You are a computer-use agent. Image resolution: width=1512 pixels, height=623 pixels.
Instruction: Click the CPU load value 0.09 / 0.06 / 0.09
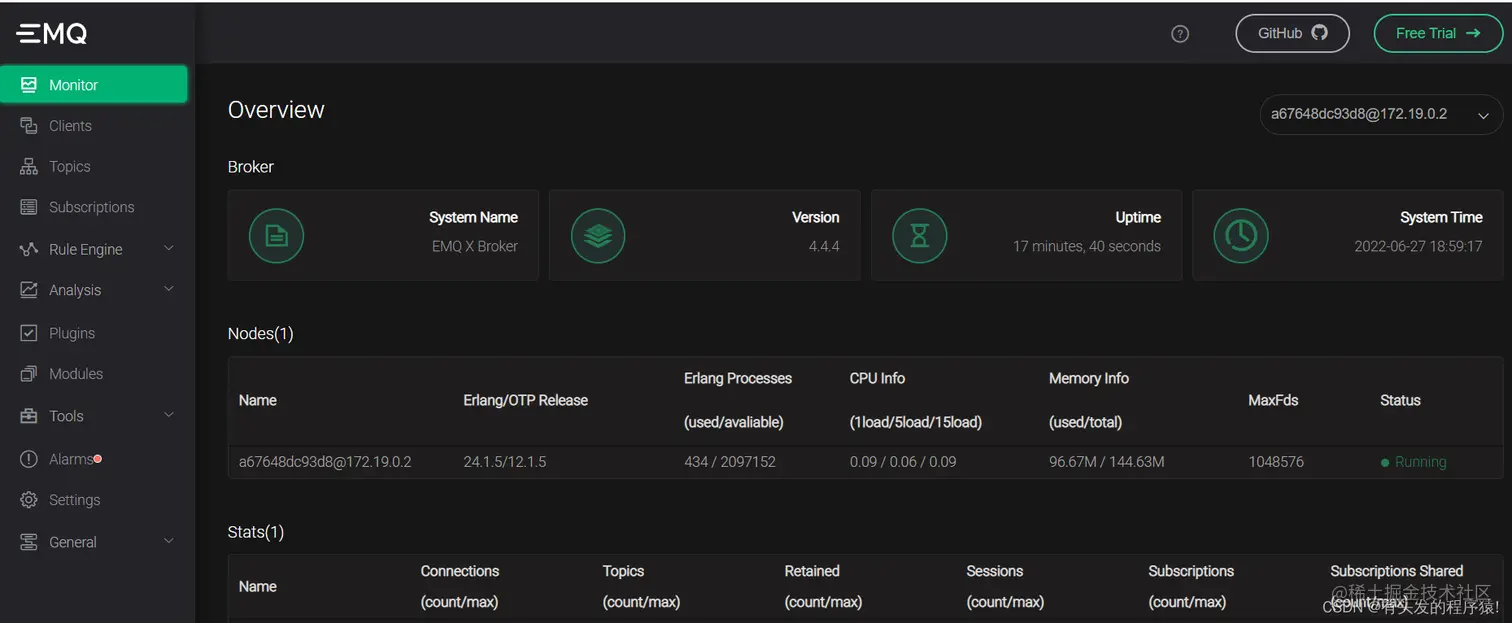pyautogui.click(x=903, y=462)
